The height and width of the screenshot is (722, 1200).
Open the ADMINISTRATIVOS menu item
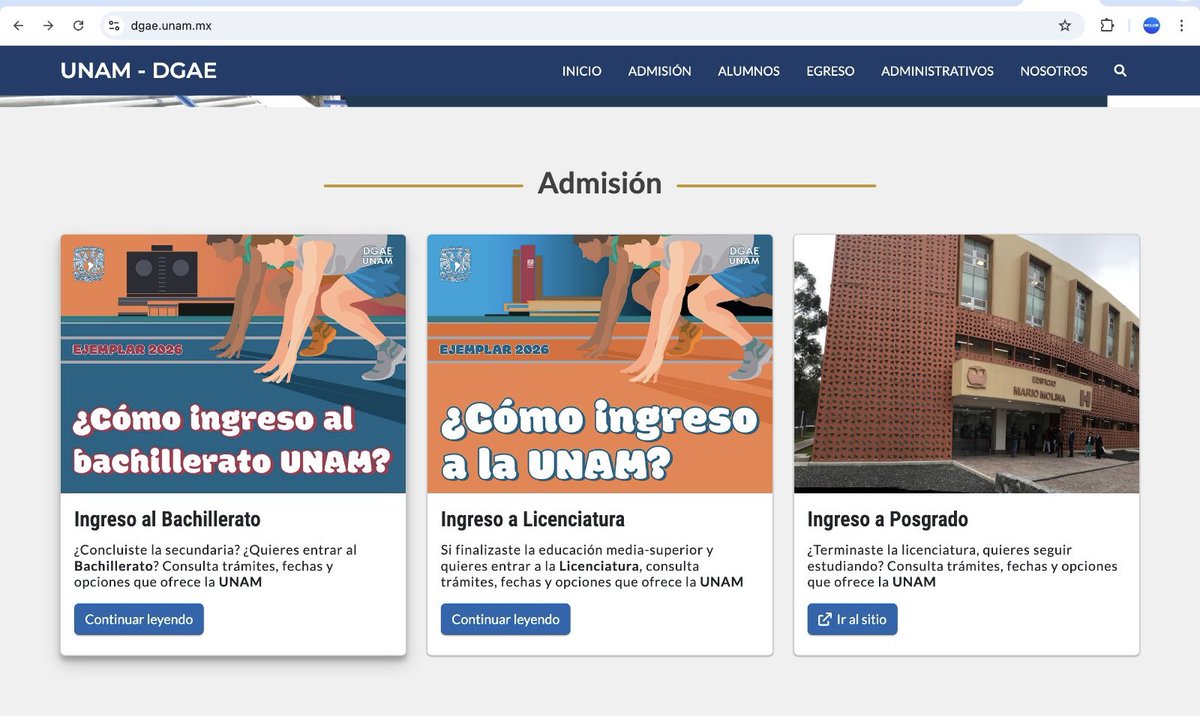[937, 71]
